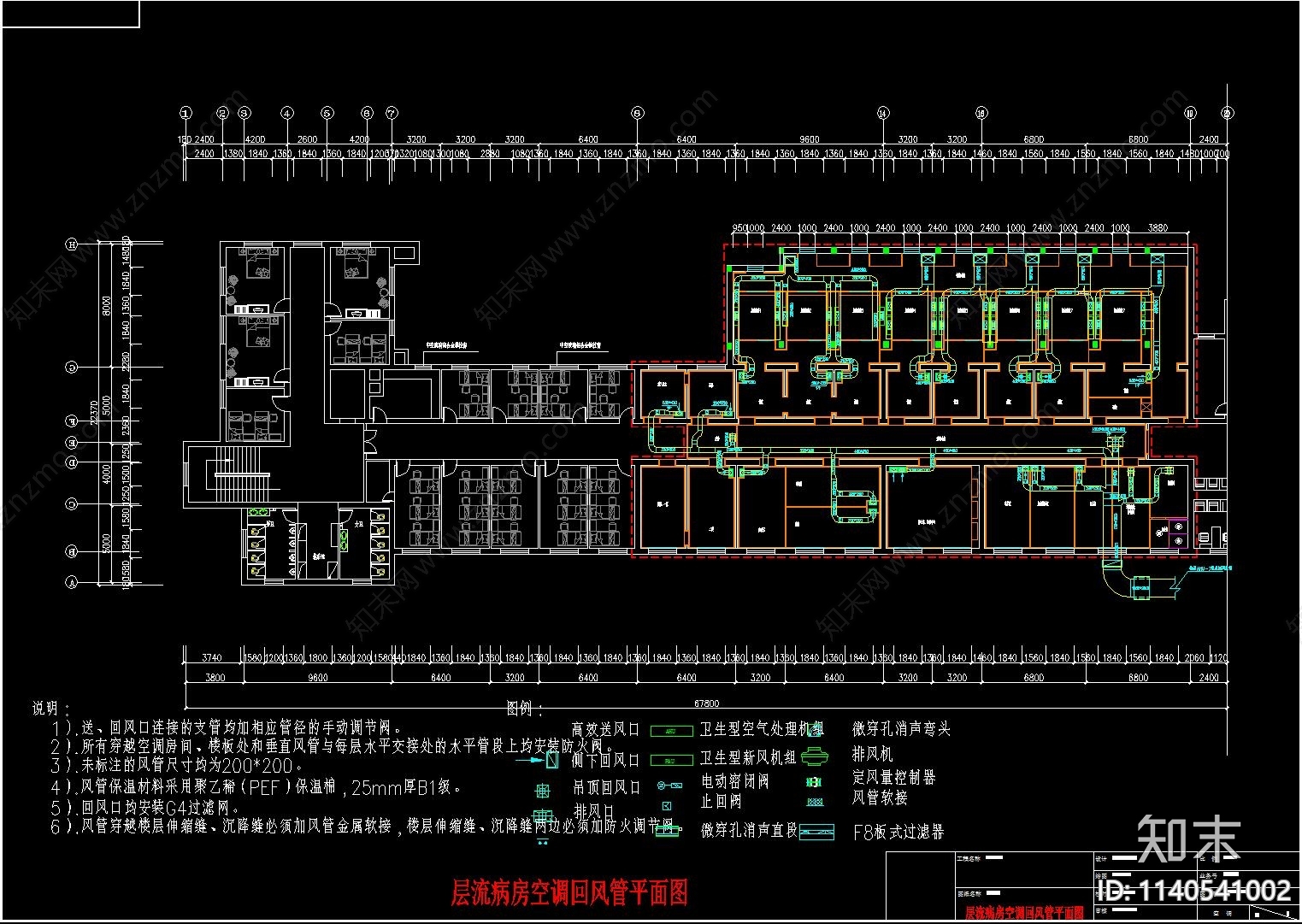
Task: Click the 微穿孔消声弯头 legend symbol
Action: pyautogui.click(x=815, y=730)
